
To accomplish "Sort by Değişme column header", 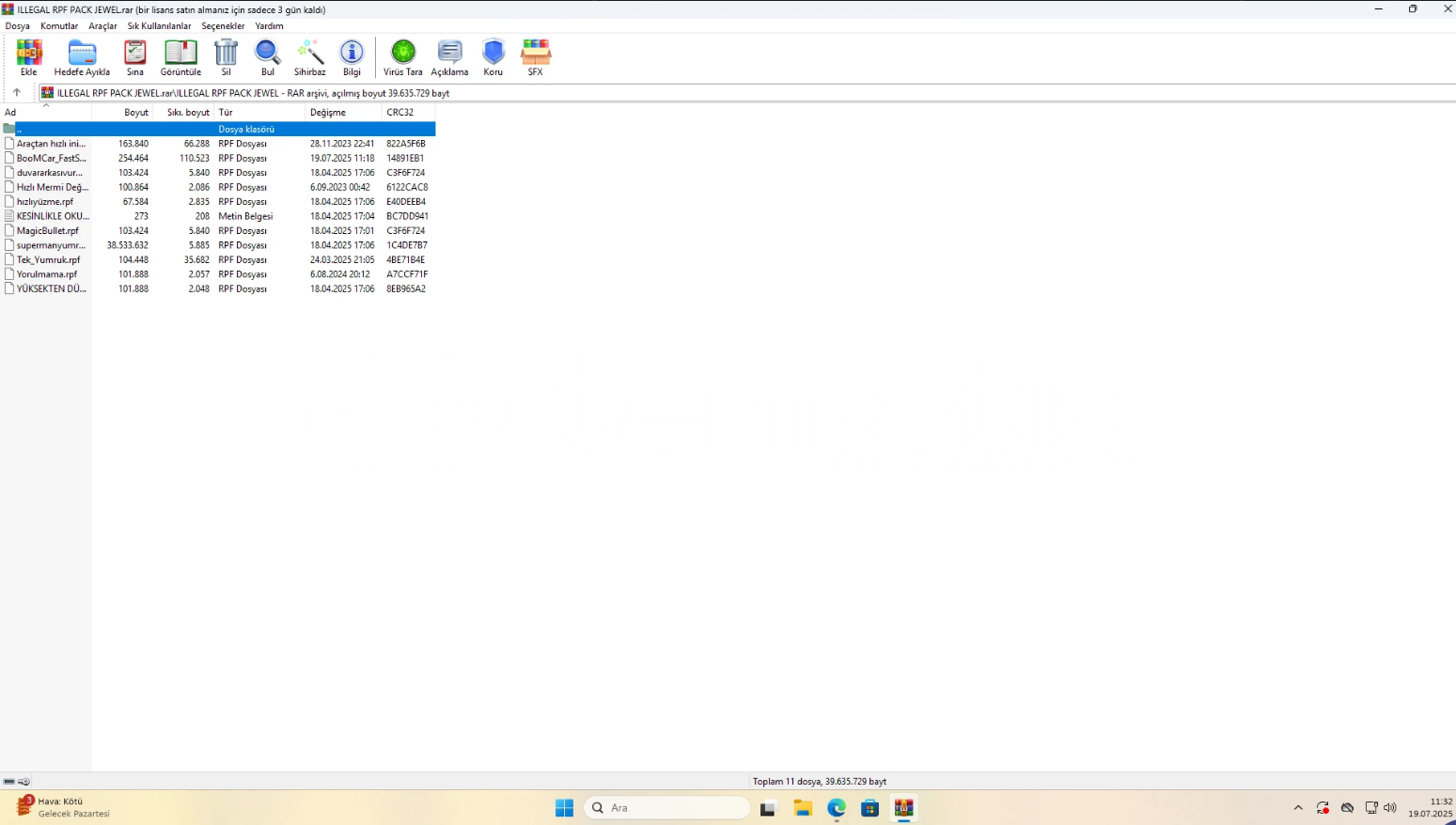I will 344,113.
